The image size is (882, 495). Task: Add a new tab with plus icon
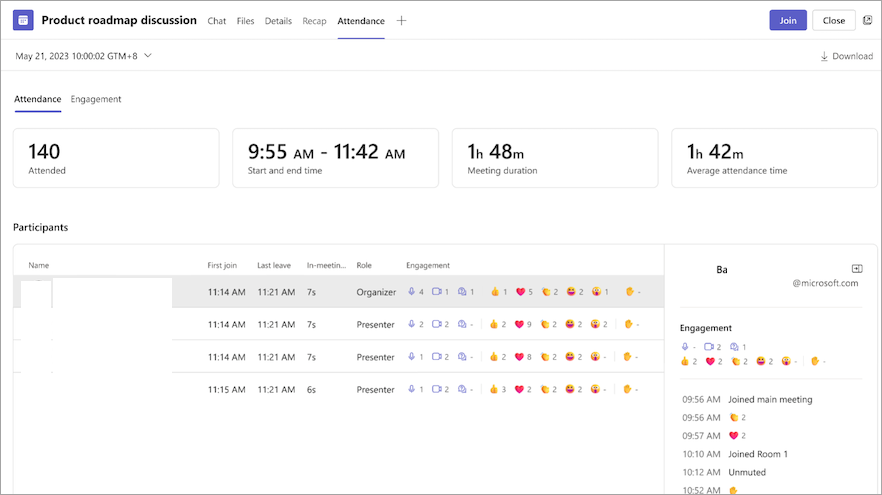pos(401,21)
